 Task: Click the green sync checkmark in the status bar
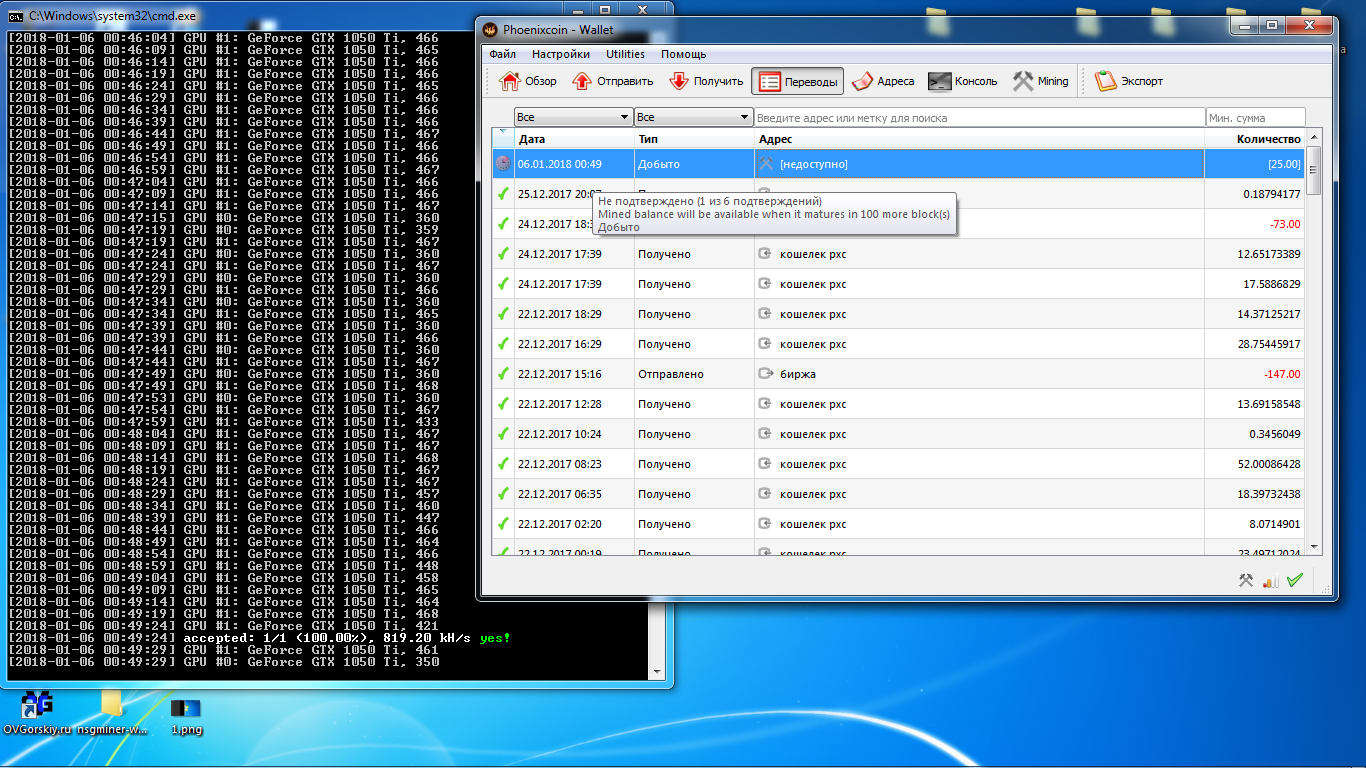1295,580
